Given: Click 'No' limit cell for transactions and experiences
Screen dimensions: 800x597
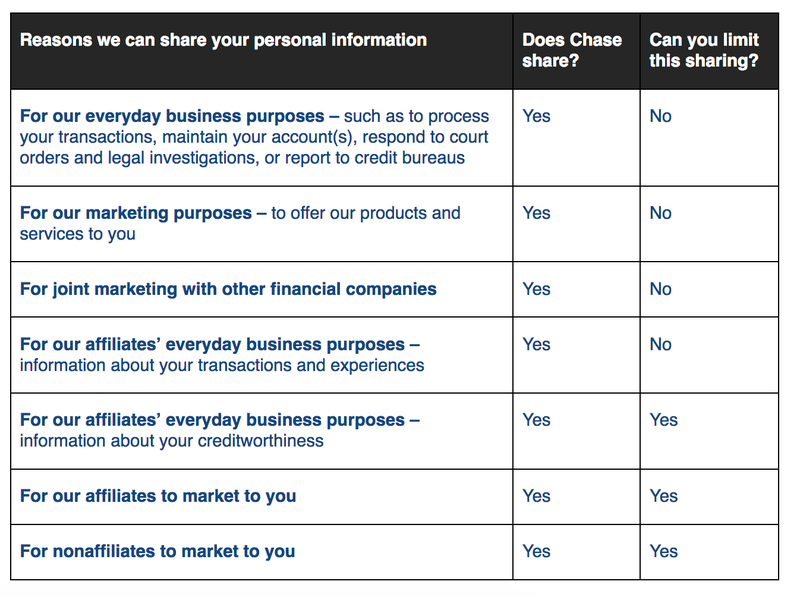Looking at the screenshot, I should [x=660, y=344].
